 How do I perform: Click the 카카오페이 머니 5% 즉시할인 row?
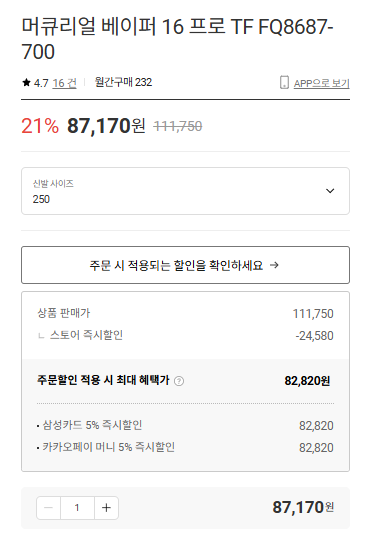point(185,447)
